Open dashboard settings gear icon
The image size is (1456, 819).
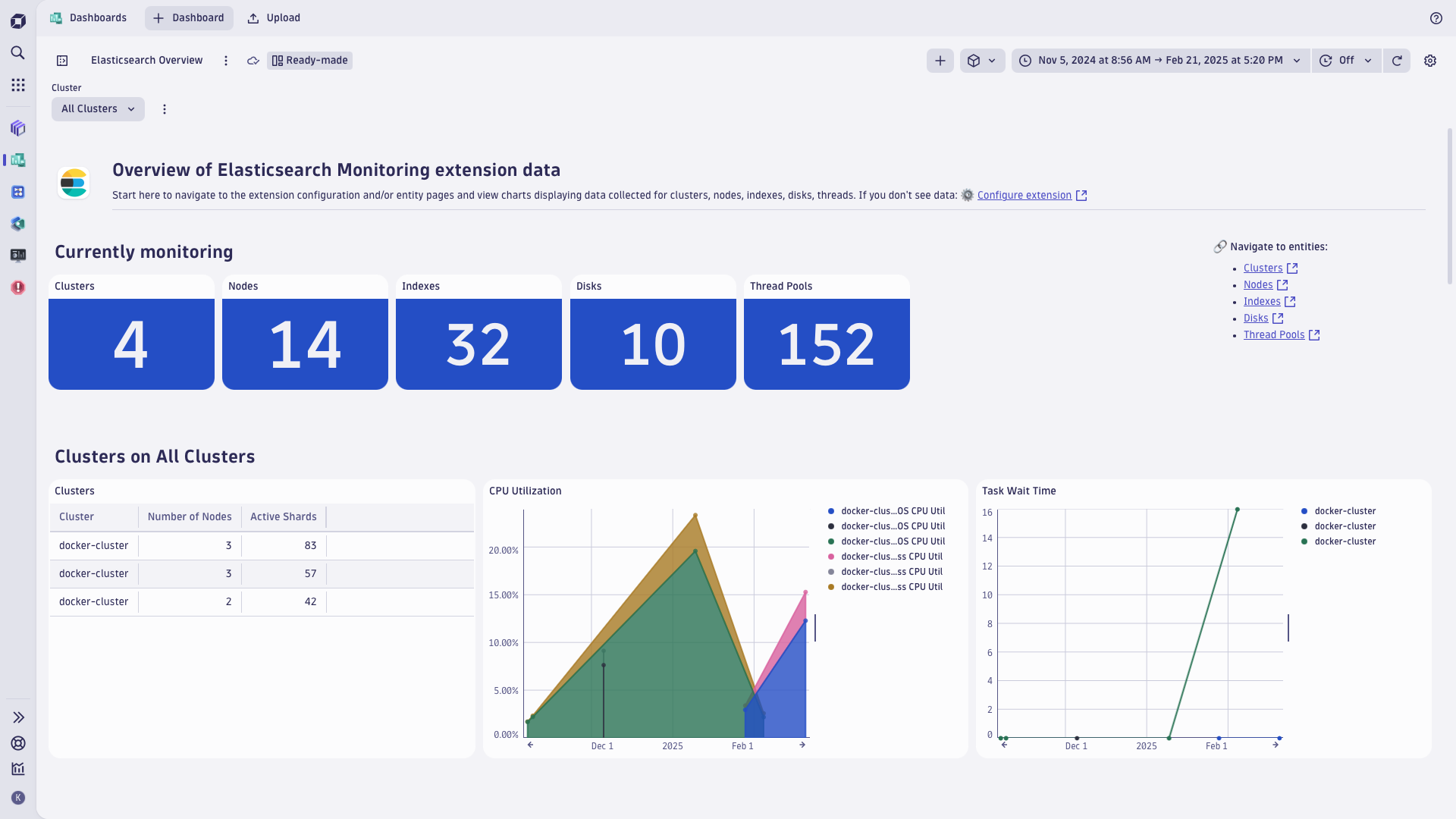click(x=1430, y=61)
